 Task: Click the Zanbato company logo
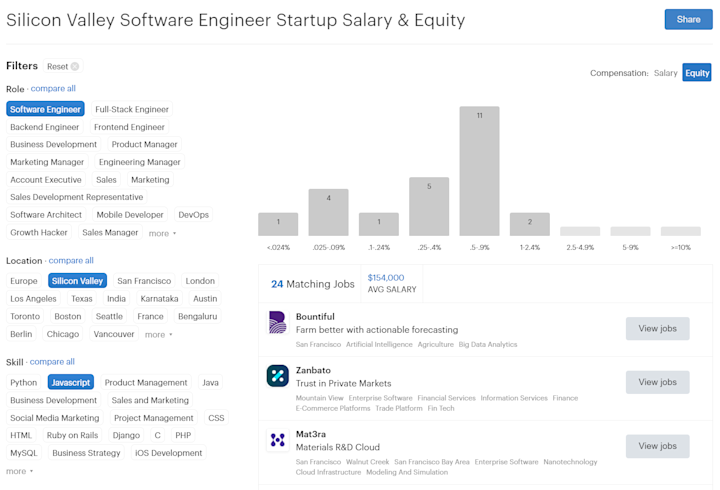277,376
